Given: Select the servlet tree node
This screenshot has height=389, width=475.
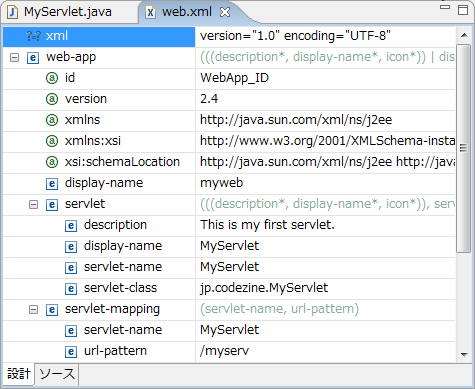Looking at the screenshot, I should (x=85, y=204).
